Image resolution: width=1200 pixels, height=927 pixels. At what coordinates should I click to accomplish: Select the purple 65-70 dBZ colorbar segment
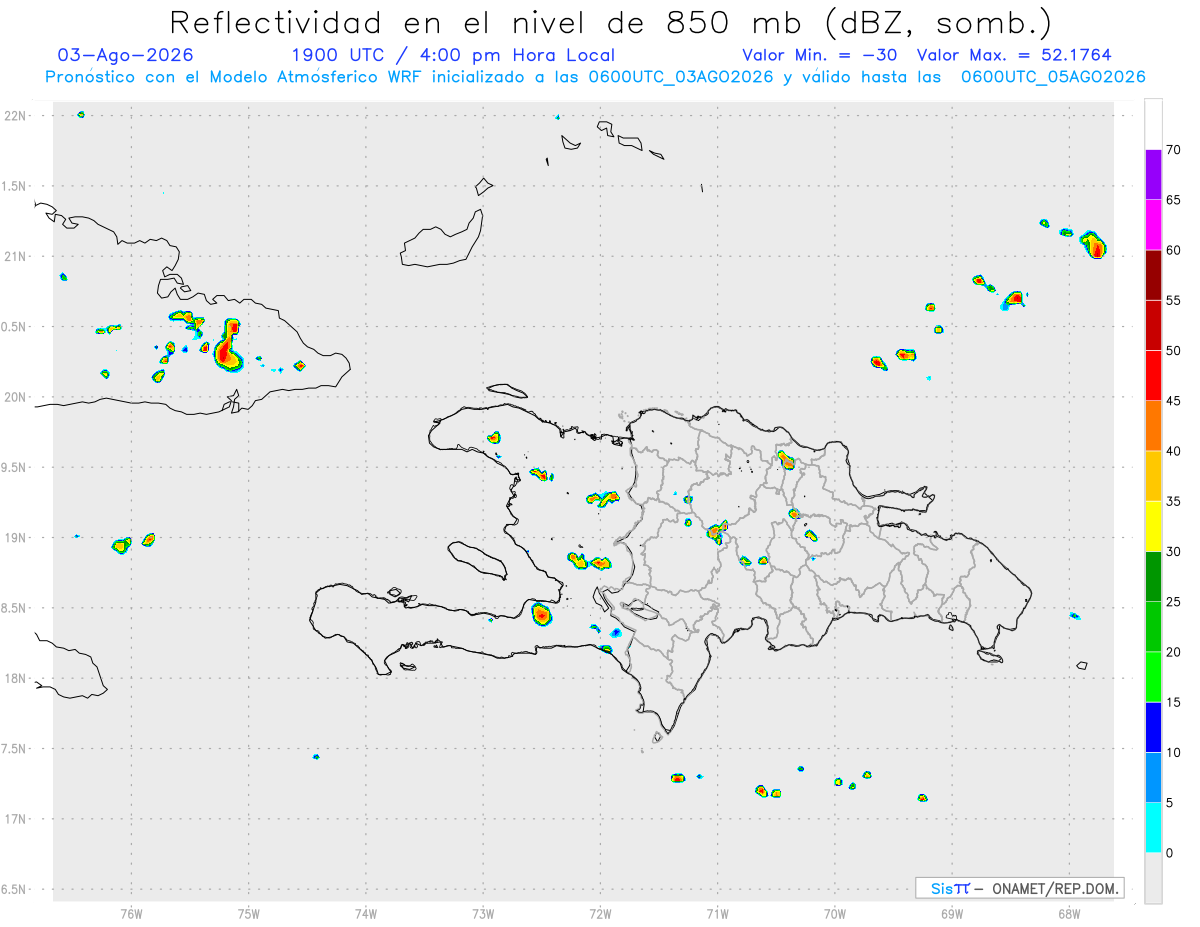pos(1153,174)
